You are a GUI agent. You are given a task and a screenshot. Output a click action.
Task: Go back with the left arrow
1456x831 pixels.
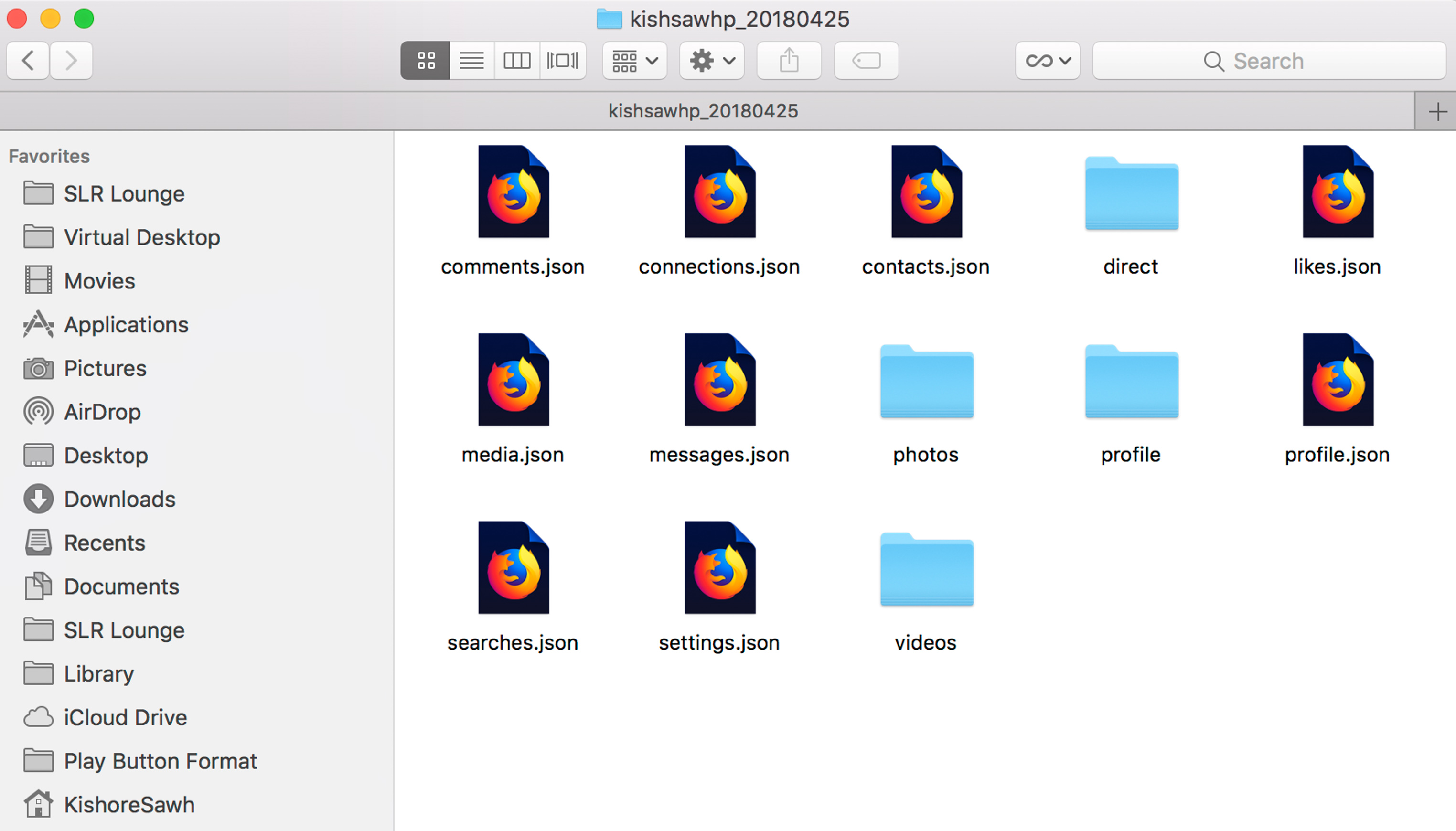tap(28, 61)
